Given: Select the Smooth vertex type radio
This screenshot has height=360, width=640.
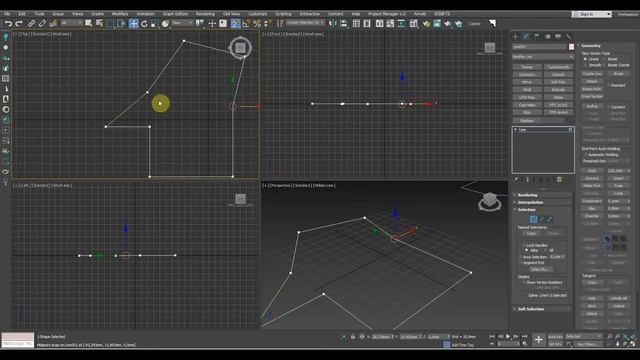Looking at the screenshot, I should [585, 65].
